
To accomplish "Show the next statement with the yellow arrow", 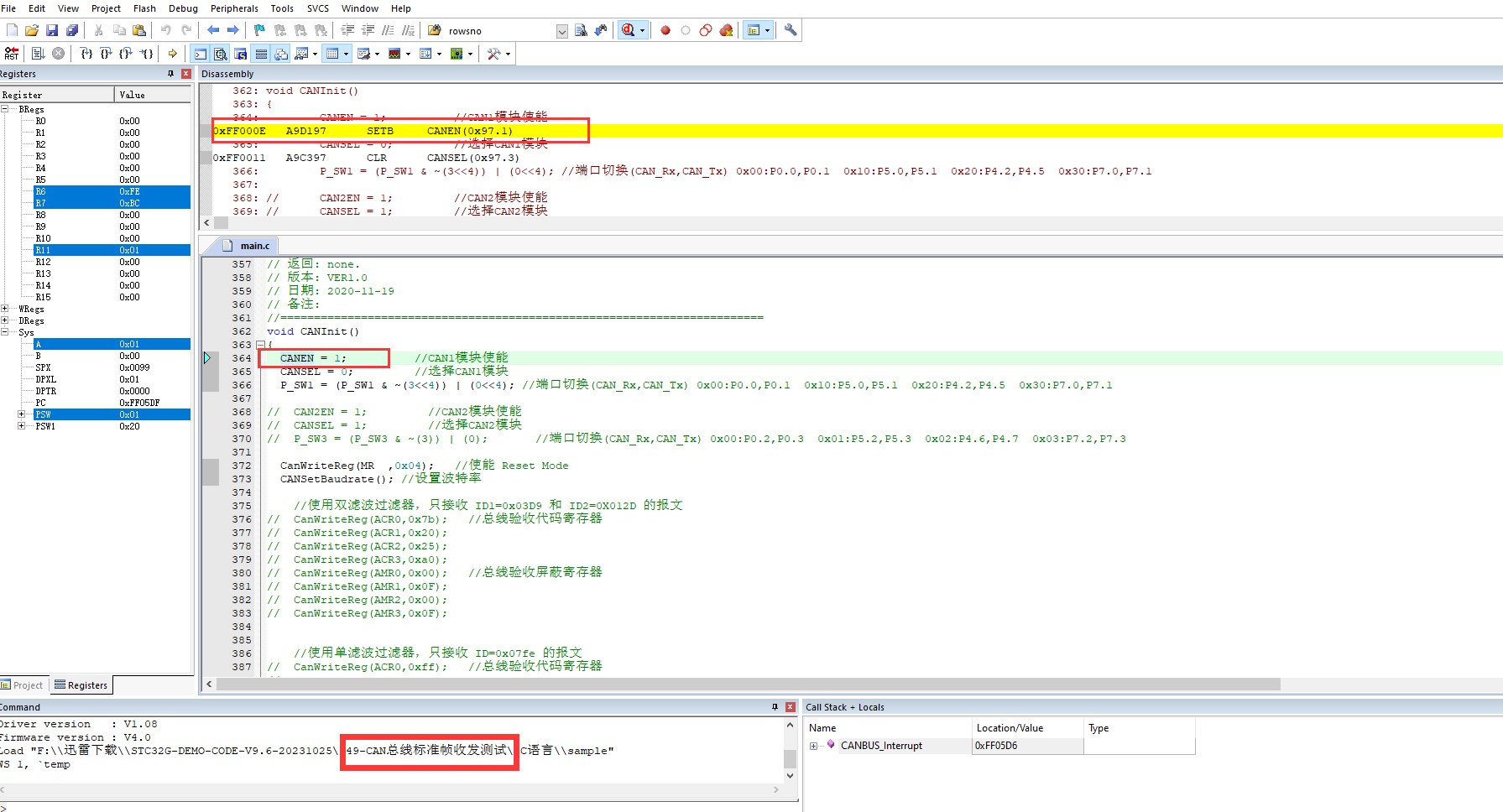I will 173,54.
